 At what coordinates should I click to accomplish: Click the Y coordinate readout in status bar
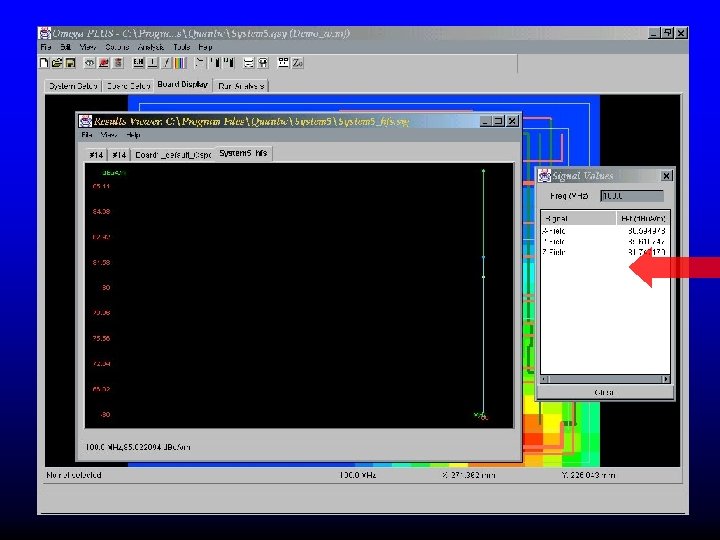(x=589, y=475)
